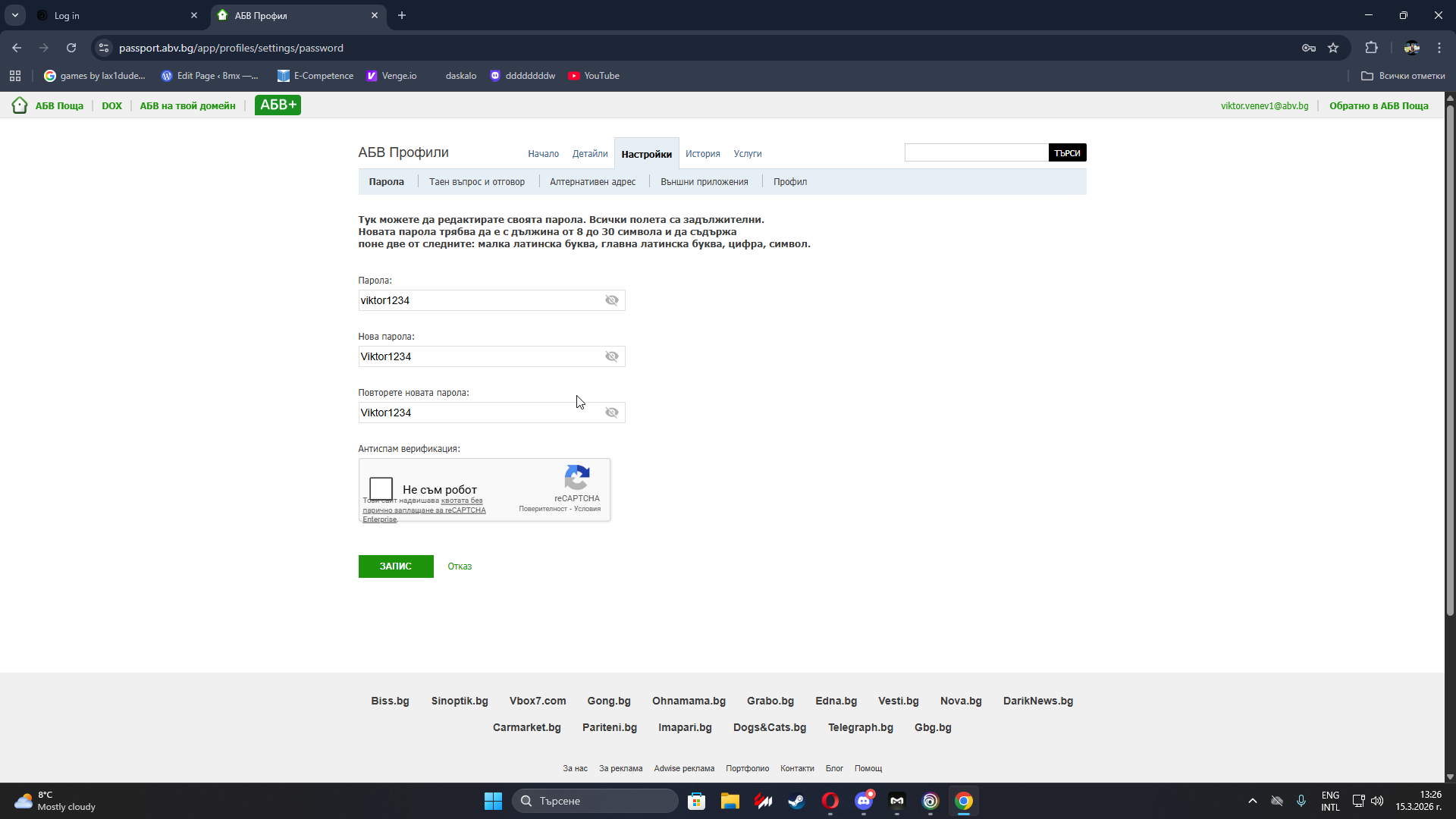Open the История tab
This screenshot has width=1456, height=819.
(x=703, y=154)
